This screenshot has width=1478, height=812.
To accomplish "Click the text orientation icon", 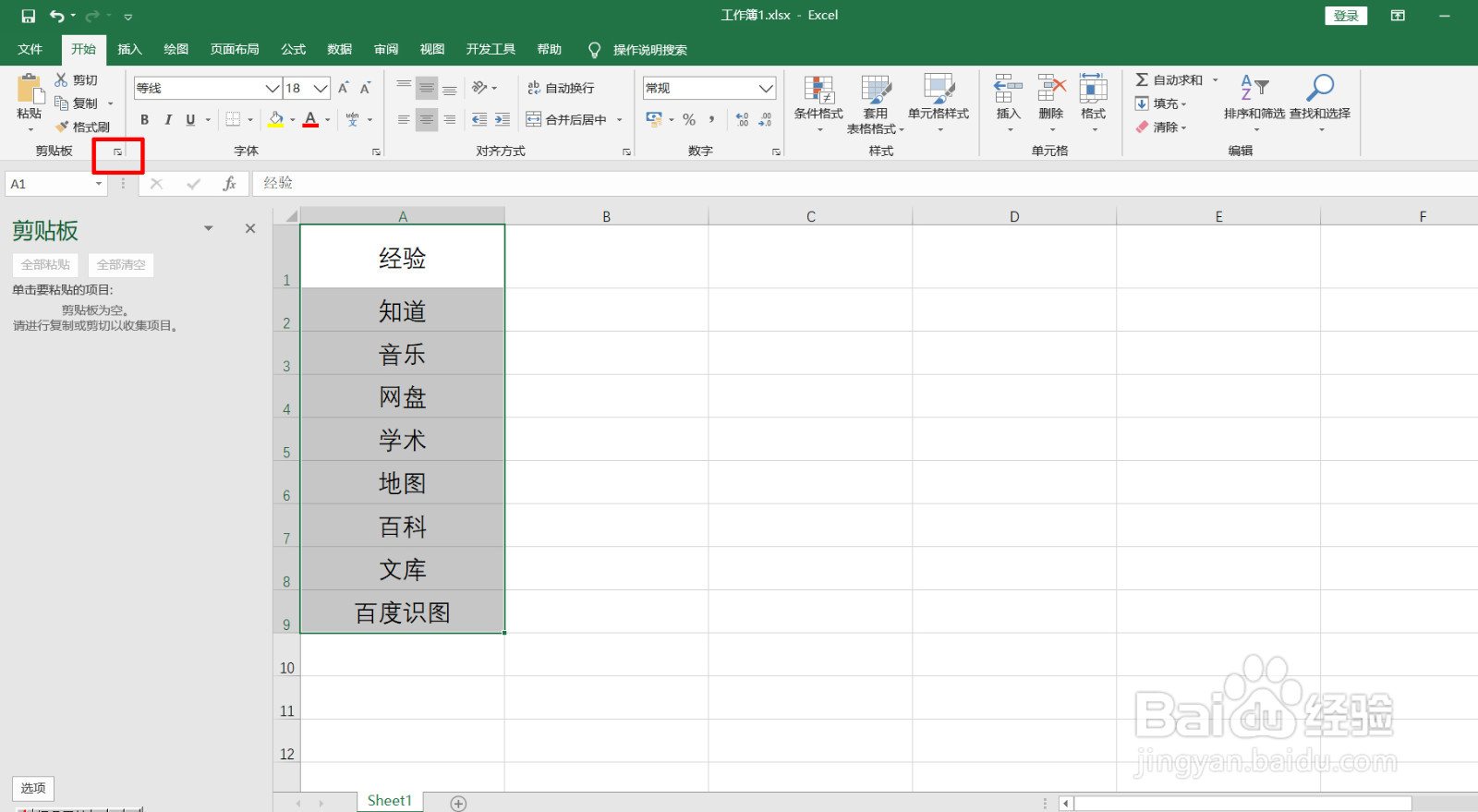I will point(479,88).
